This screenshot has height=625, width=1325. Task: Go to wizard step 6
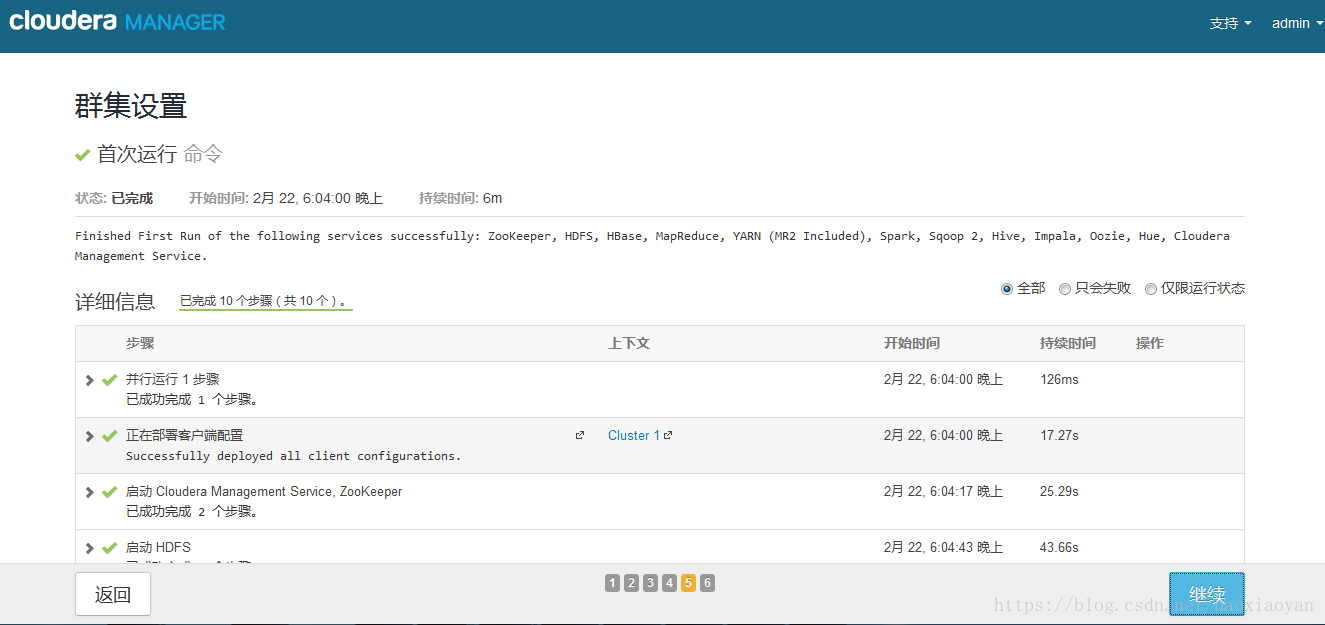point(707,583)
